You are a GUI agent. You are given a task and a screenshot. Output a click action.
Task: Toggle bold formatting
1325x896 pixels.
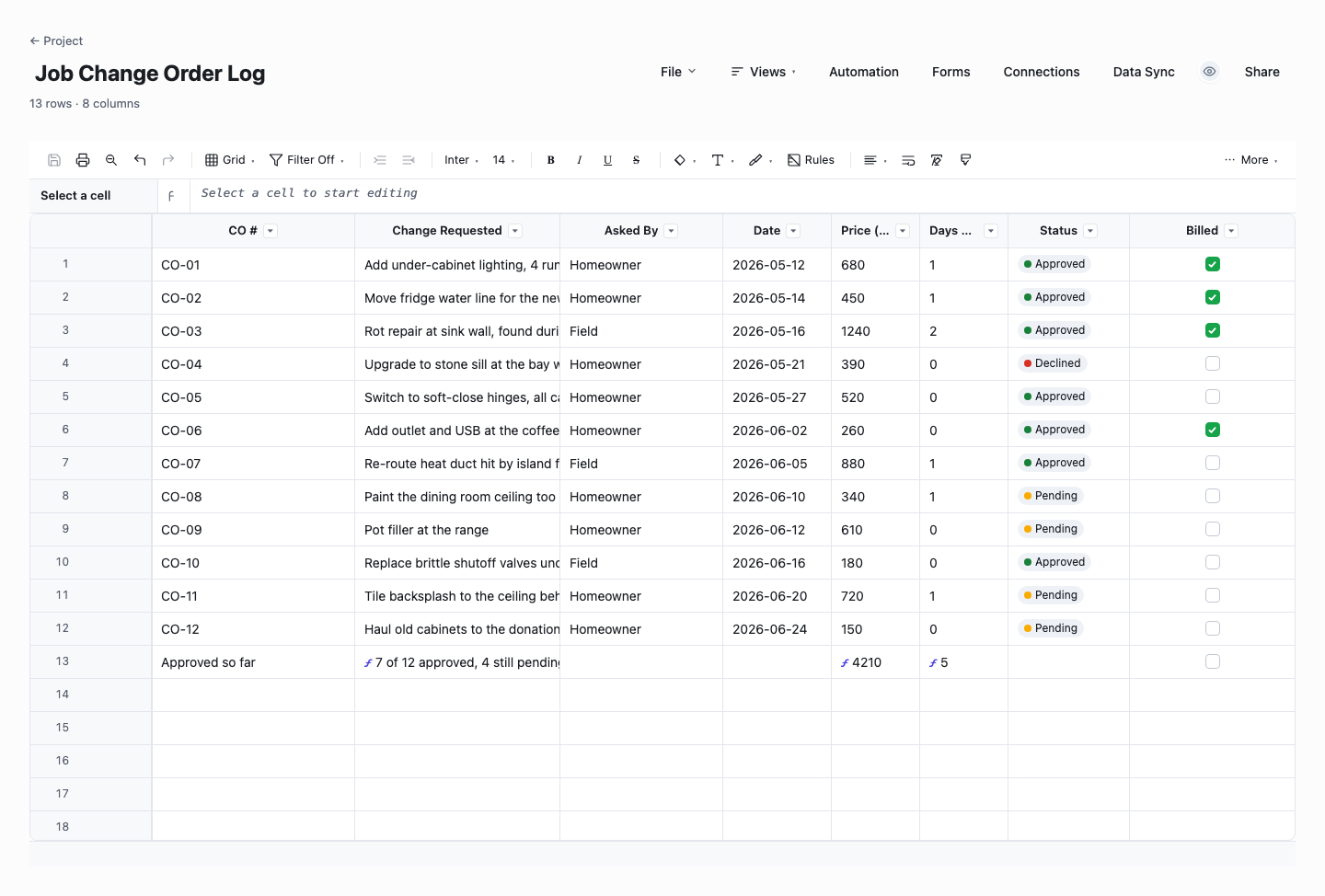[x=551, y=160]
